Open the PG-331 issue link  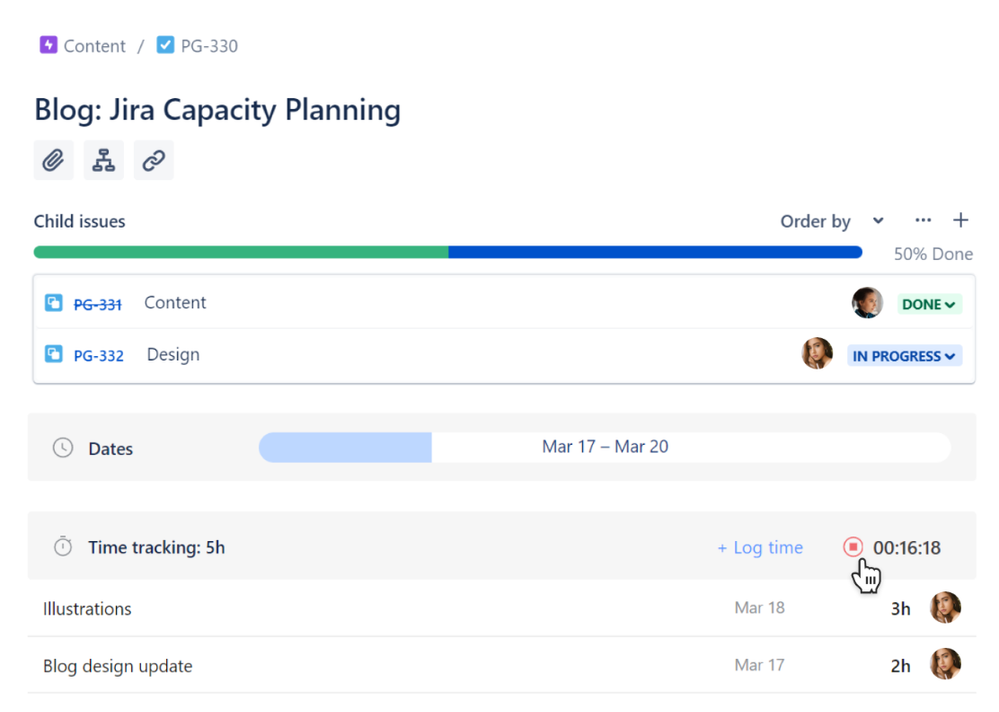[97, 304]
